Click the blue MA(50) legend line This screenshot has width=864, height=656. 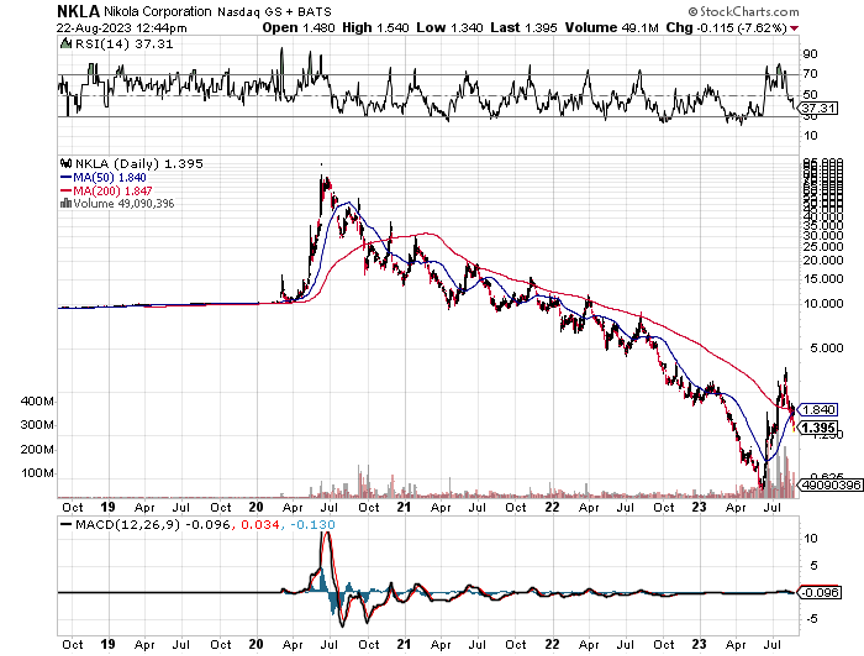[x=65, y=176]
